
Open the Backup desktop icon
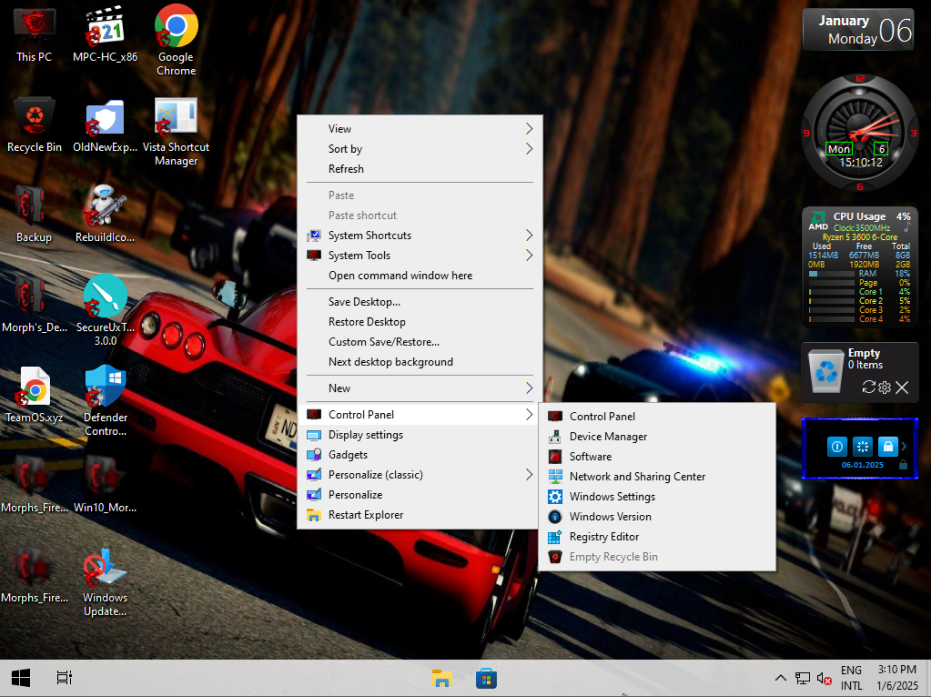click(34, 215)
